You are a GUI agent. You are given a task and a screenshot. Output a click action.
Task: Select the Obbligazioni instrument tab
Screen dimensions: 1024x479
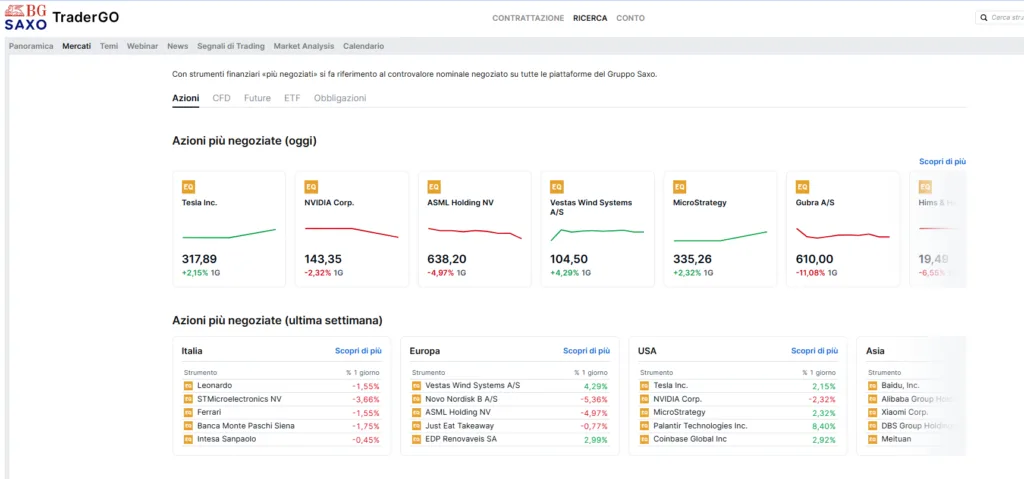coord(340,98)
